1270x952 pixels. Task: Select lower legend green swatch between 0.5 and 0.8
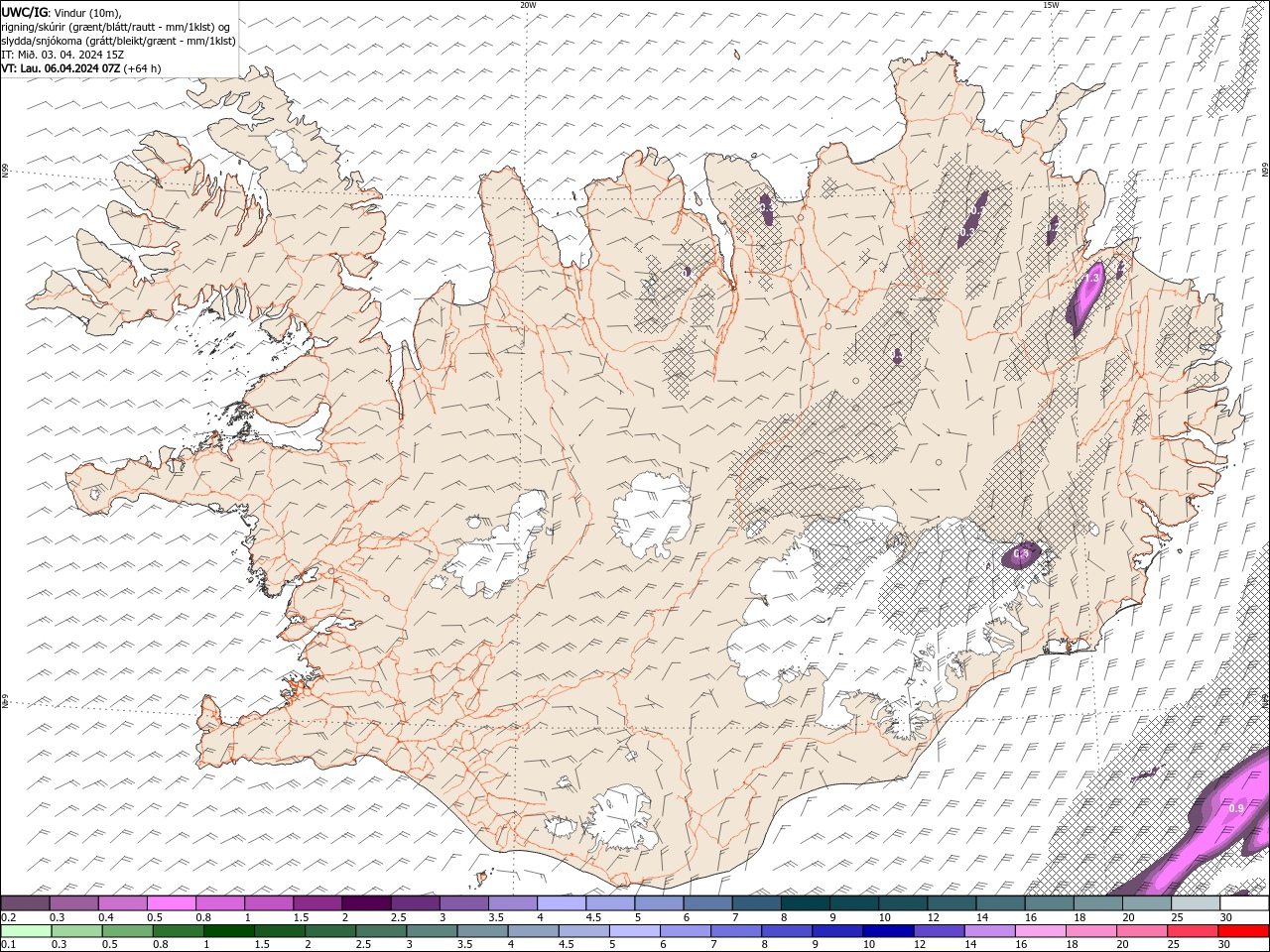[x=127, y=931]
